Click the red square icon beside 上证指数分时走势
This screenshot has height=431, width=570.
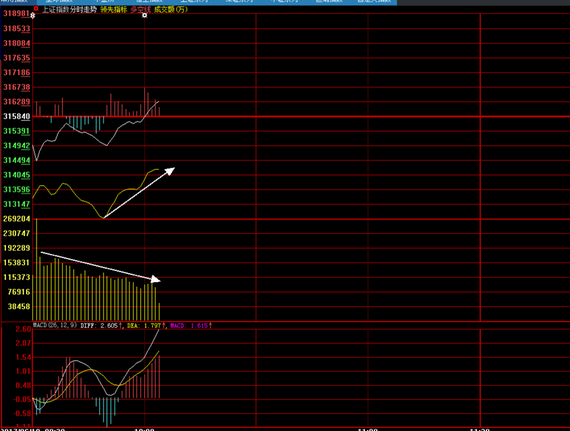tap(36, 9)
